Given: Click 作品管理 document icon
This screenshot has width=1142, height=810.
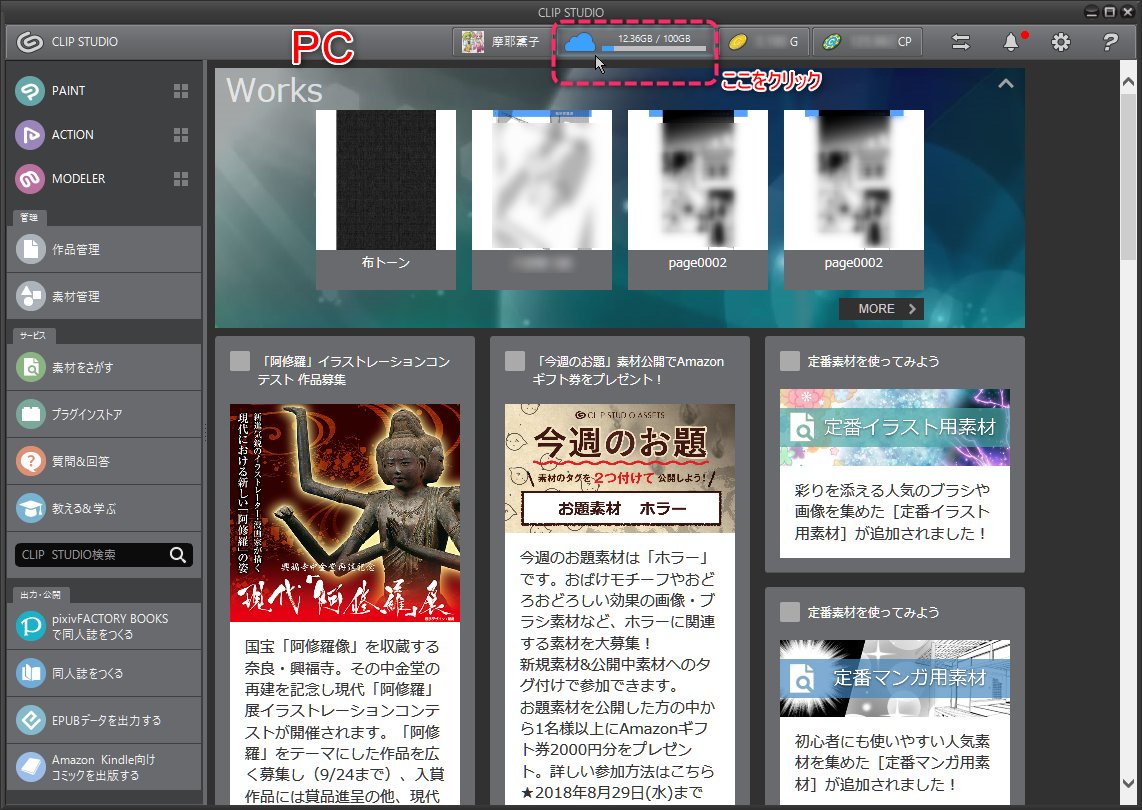Looking at the screenshot, I should (31, 249).
